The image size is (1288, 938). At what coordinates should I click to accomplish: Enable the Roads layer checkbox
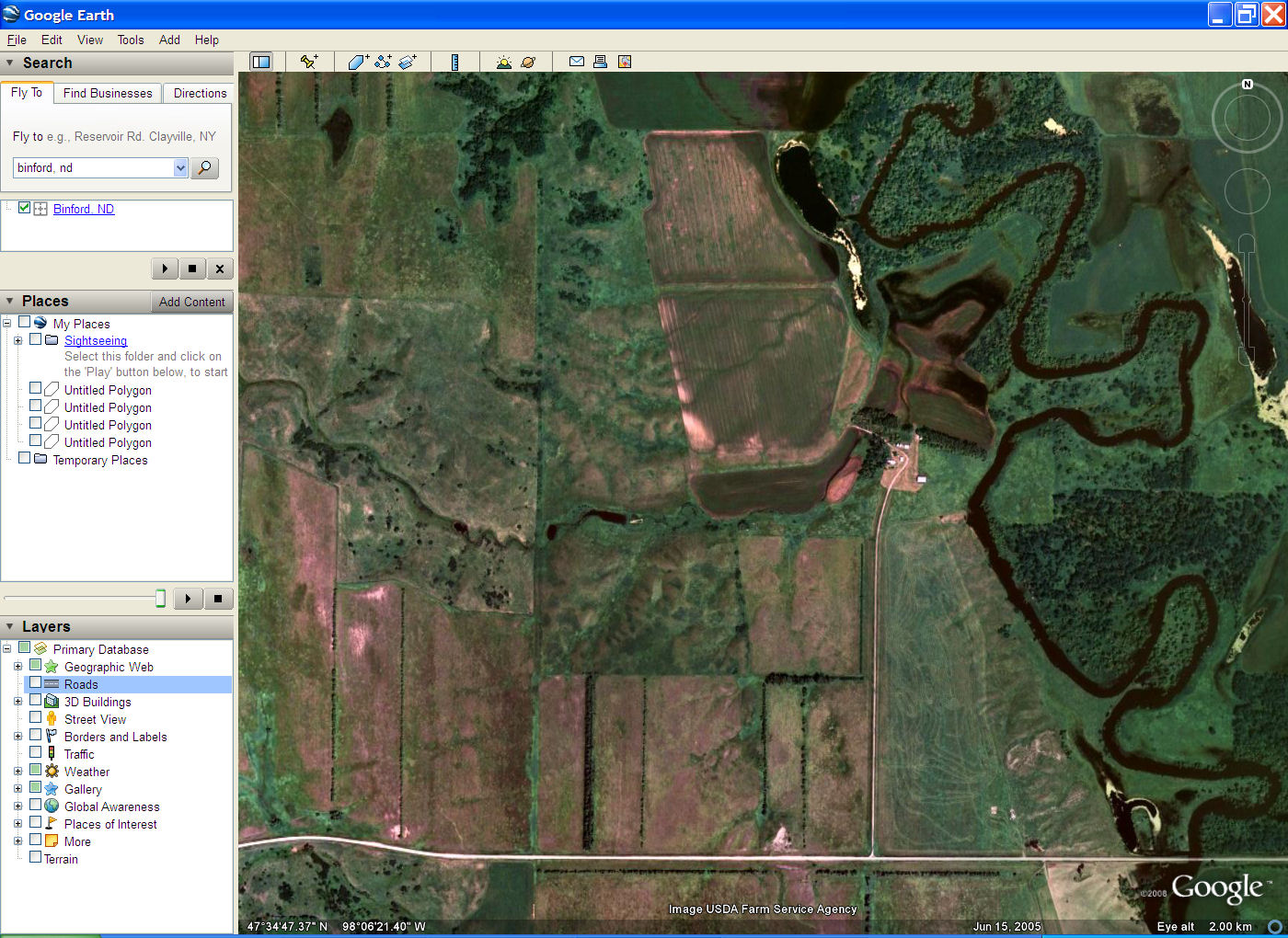[35, 683]
